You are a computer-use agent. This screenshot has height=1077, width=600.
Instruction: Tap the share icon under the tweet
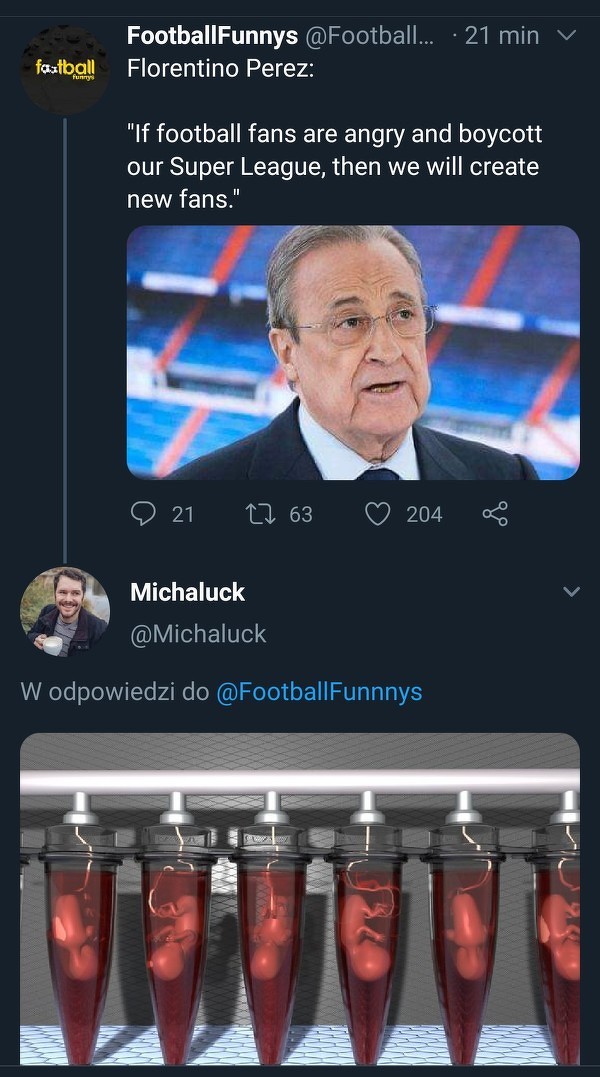click(495, 514)
